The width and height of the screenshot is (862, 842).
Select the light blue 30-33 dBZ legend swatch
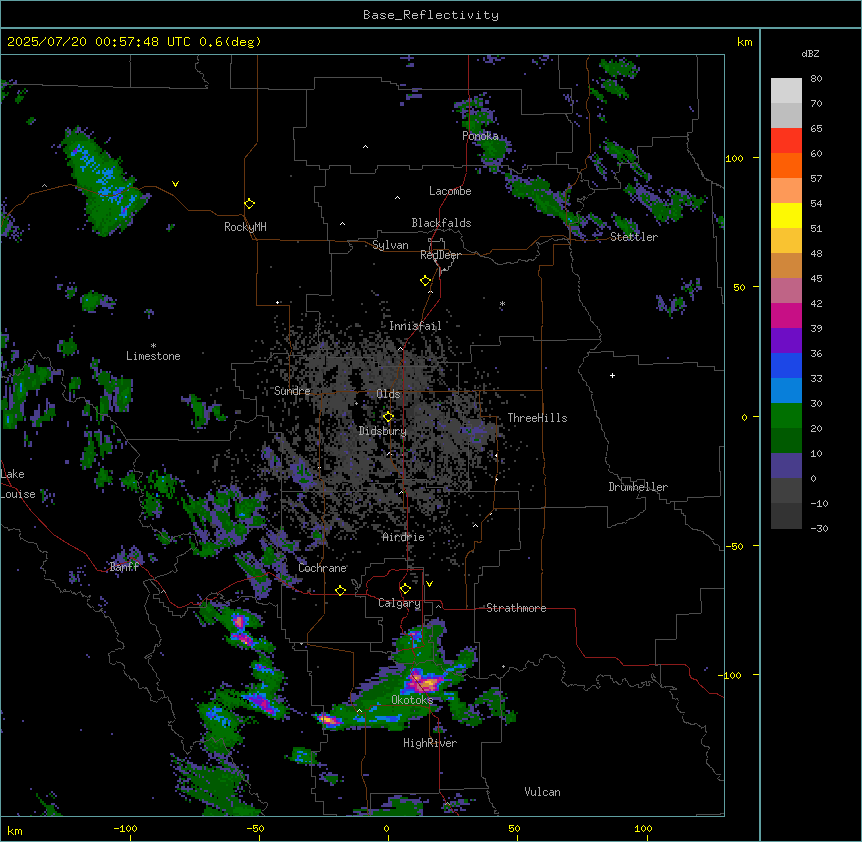(786, 390)
